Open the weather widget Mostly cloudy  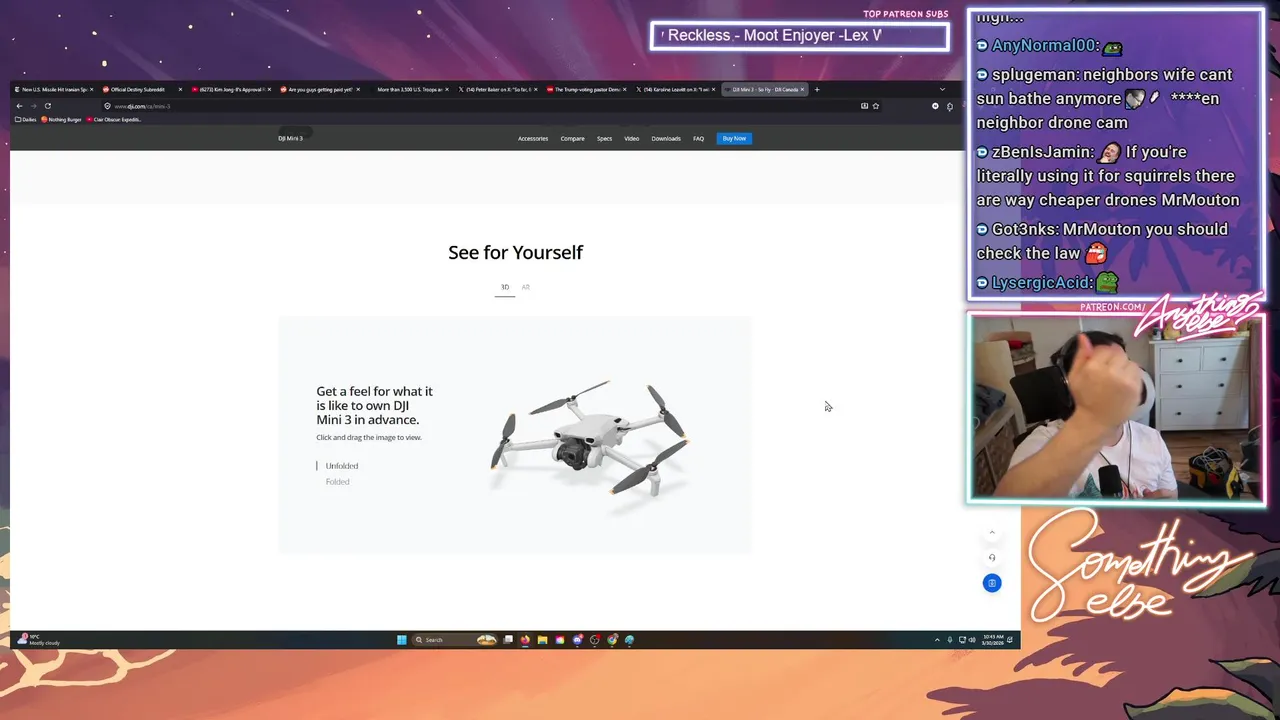(38, 640)
